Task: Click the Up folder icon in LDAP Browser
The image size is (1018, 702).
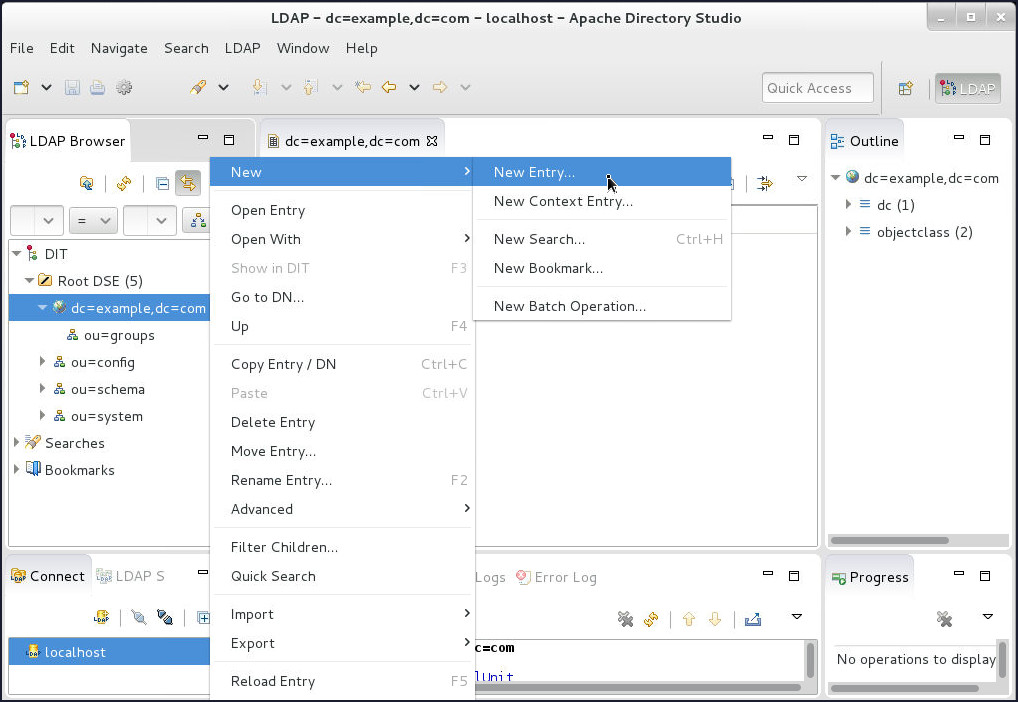Action: pos(86,183)
